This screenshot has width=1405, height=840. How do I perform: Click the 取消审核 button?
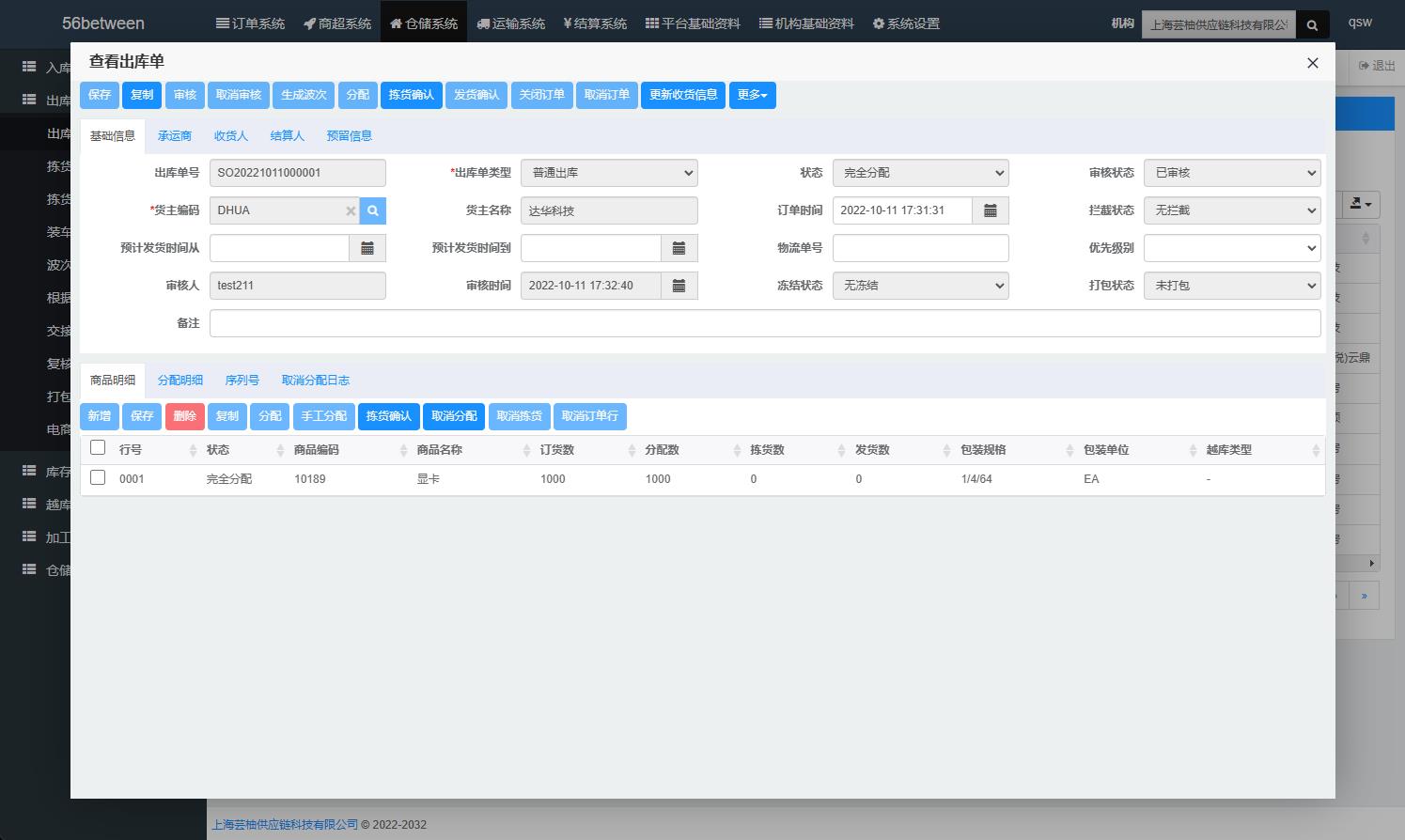coord(239,95)
